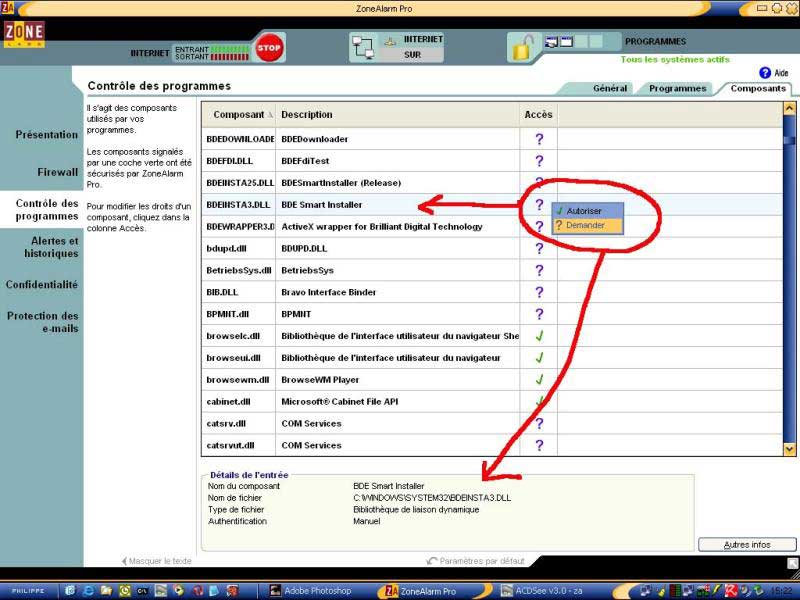The width and height of the screenshot is (800, 600).
Task: Click the access question mark for BIB.DLL
Action: coord(539,292)
